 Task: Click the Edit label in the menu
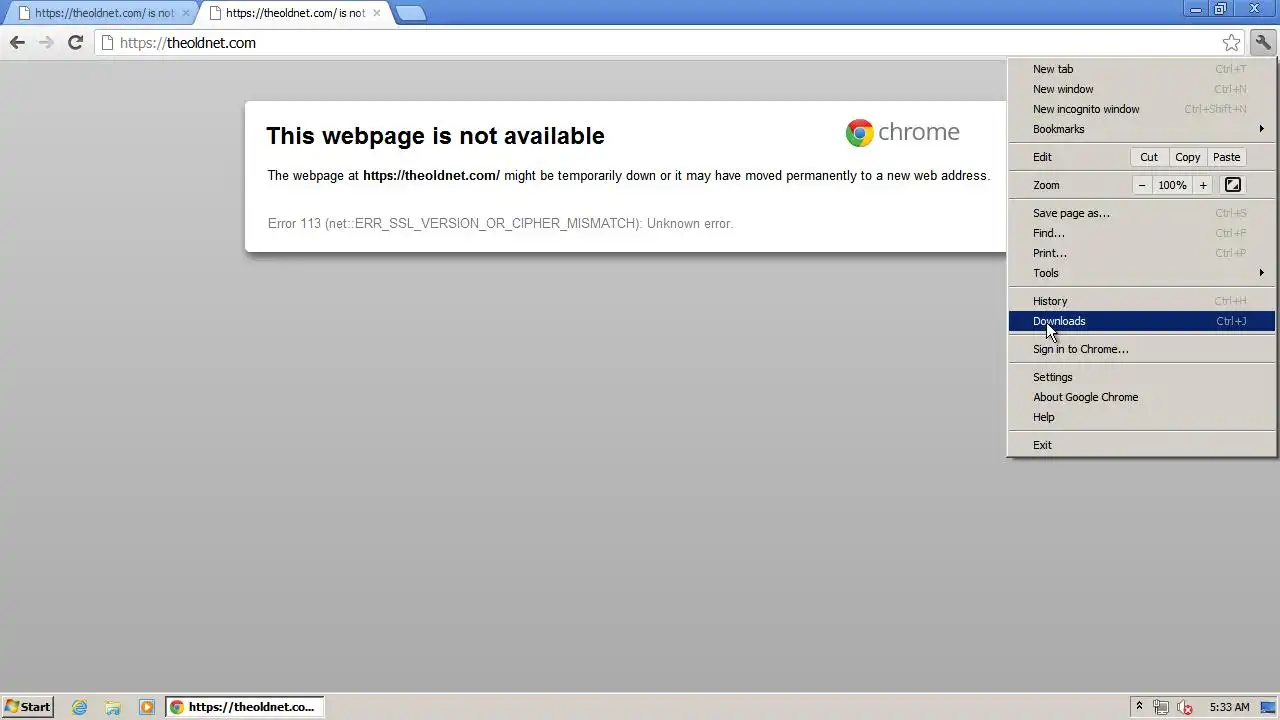[1042, 157]
